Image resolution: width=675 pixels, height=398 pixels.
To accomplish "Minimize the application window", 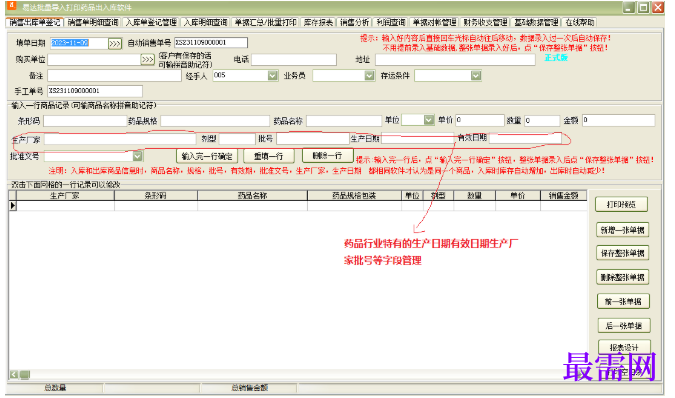I will 629,7.
